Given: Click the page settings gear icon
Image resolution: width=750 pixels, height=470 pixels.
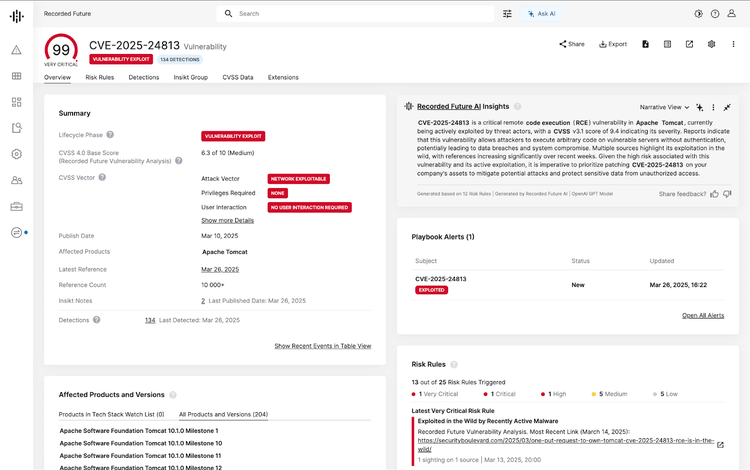Looking at the screenshot, I should (711, 44).
